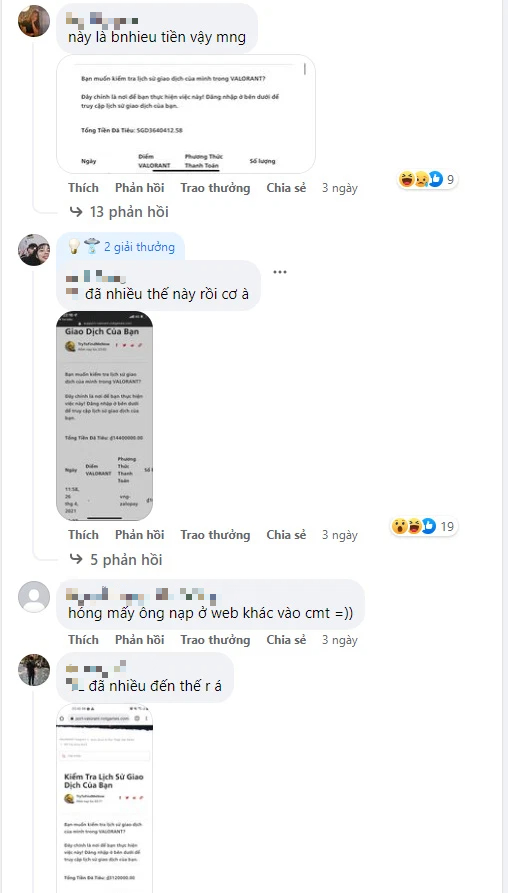
Task: Expand the 5 phản hồi replies
Action: coord(116,559)
